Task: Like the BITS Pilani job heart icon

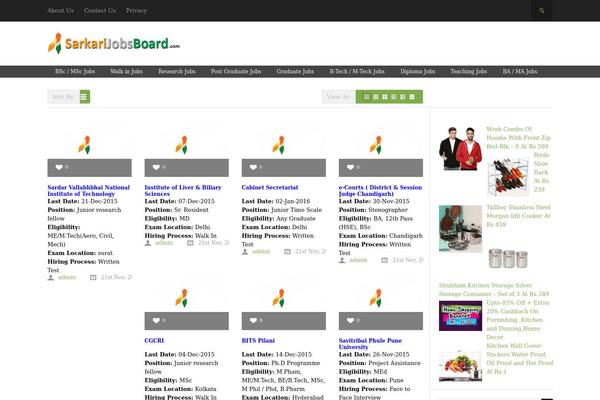Action: click(x=253, y=320)
